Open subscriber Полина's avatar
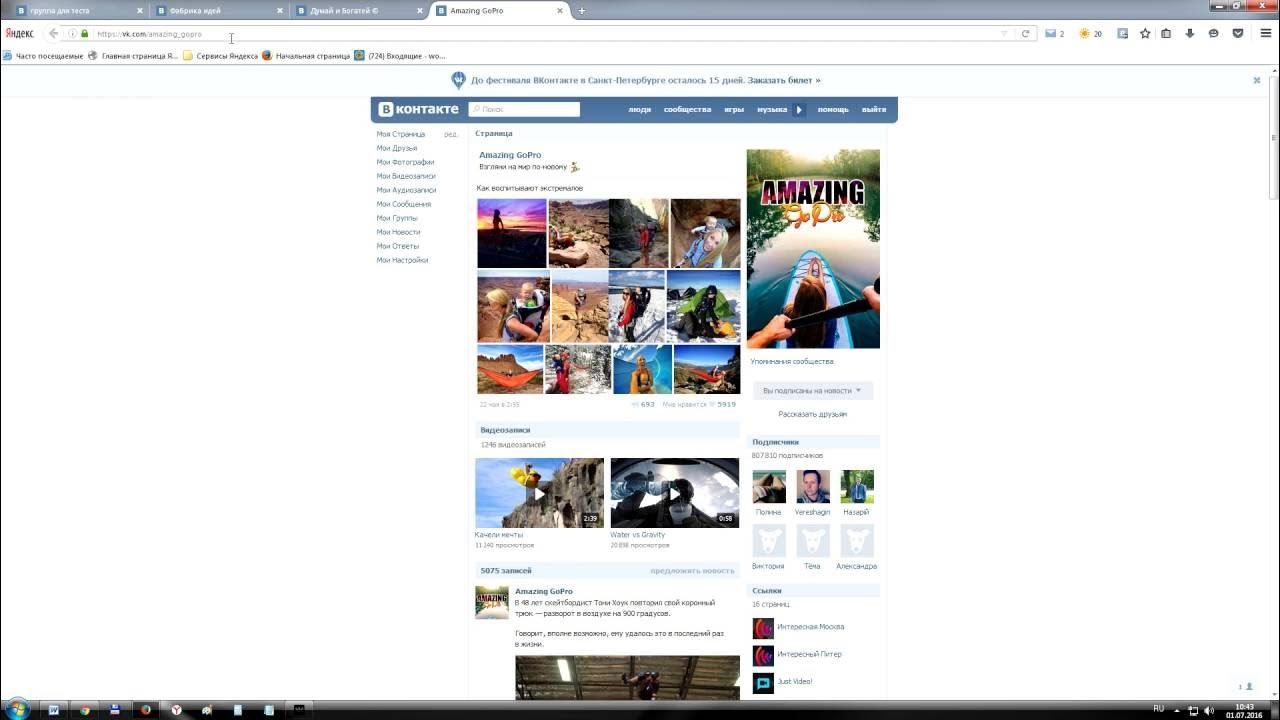The width and height of the screenshot is (1280, 720). 769,487
